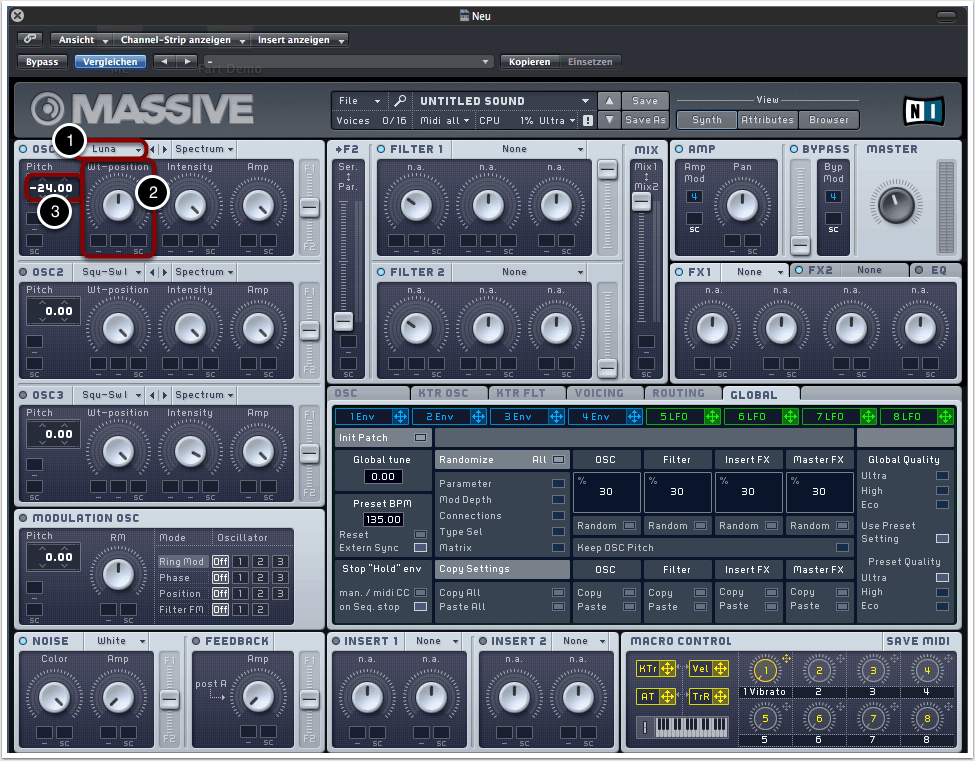
Task: Click the Native Instruments NI logo
Action: 923,110
